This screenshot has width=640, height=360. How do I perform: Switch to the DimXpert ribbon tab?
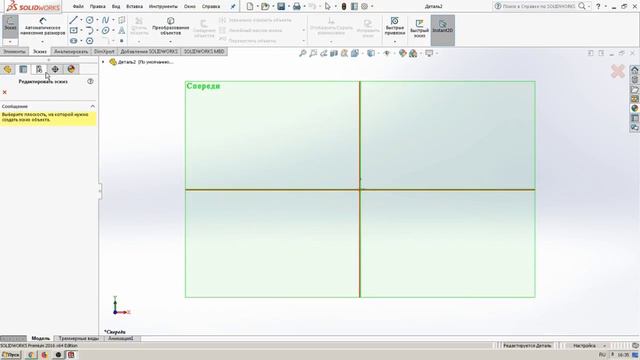pyautogui.click(x=104, y=52)
